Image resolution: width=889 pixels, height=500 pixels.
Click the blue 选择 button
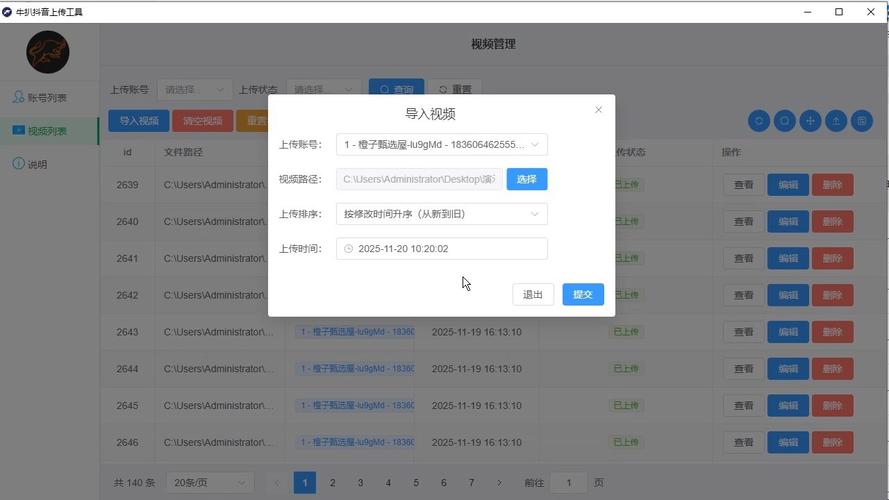tap(527, 179)
